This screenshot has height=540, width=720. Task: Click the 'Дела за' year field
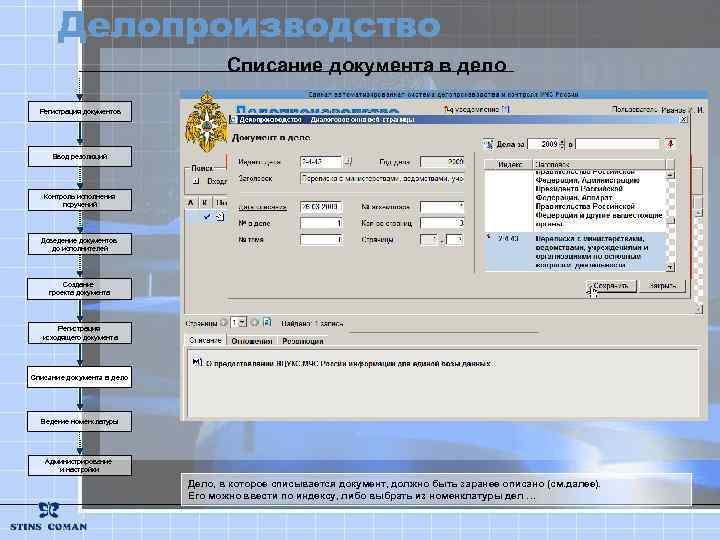click(x=543, y=144)
